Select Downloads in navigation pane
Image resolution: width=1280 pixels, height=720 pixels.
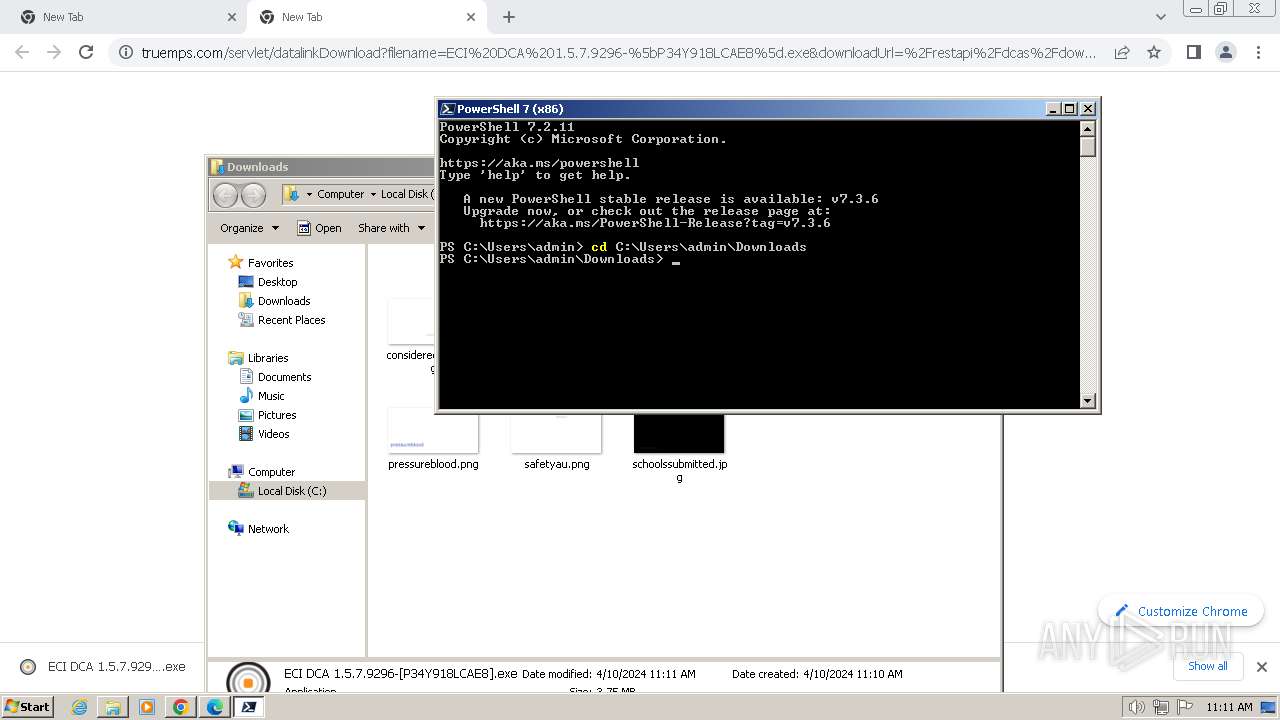(284, 301)
